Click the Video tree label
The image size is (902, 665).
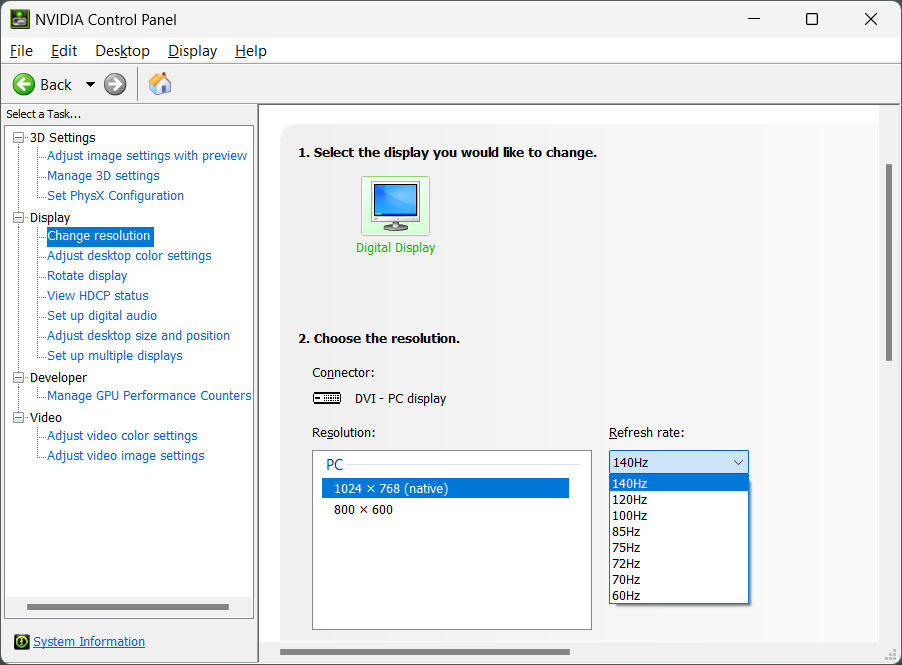tap(46, 417)
